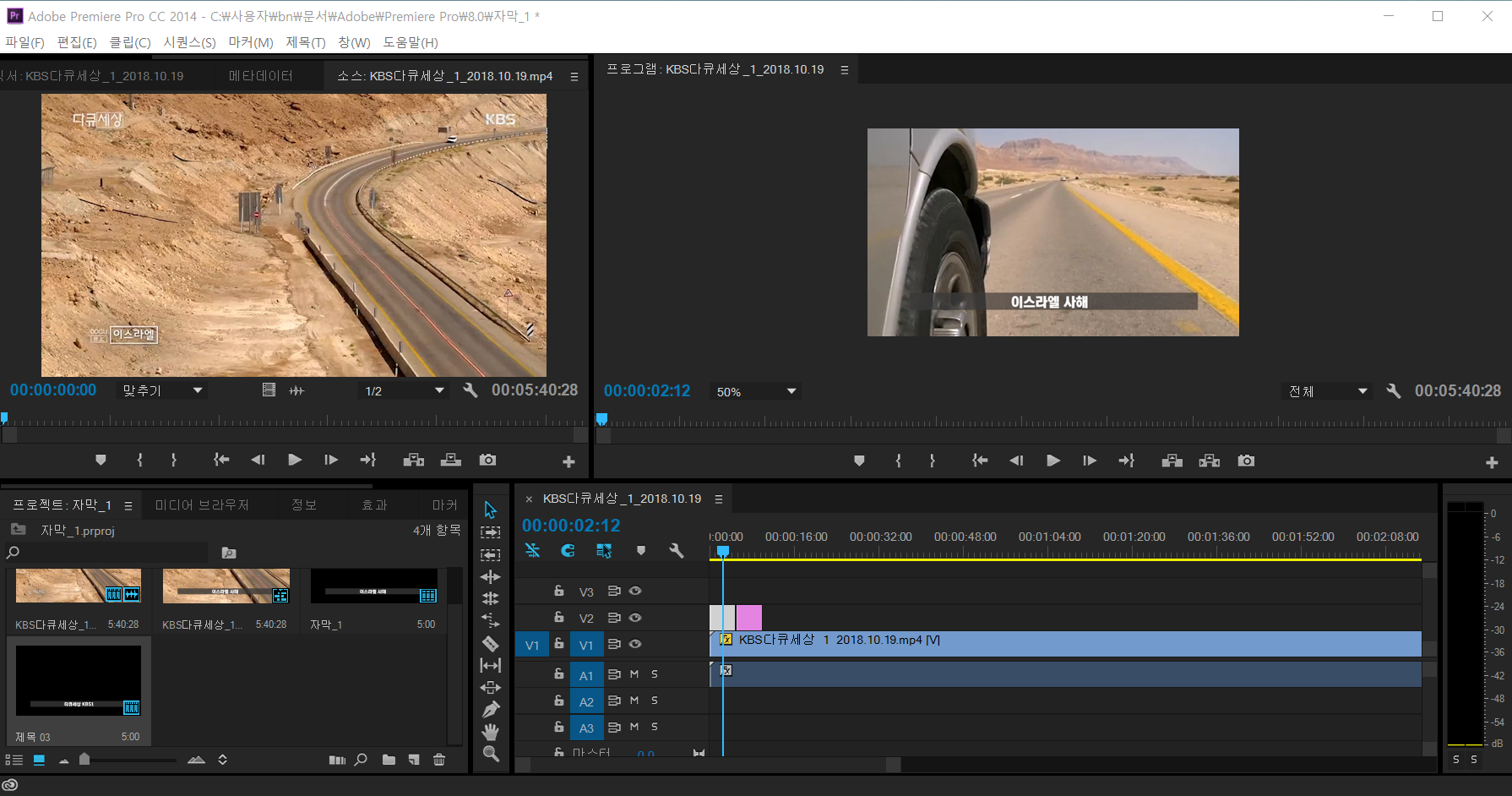Solo the A2 audio track
Image resolution: width=1512 pixels, height=796 pixels.
(x=655, y=701)
